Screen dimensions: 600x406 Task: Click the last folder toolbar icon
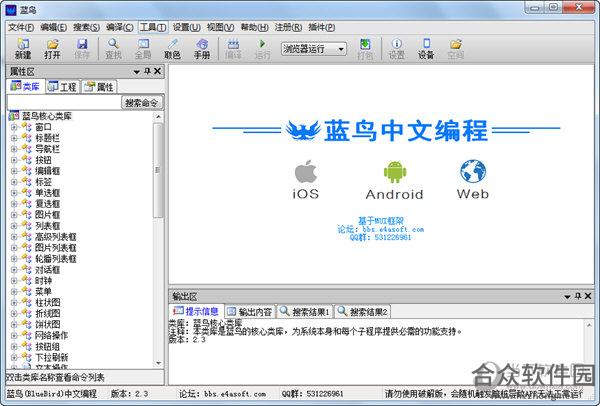(456, 48)
